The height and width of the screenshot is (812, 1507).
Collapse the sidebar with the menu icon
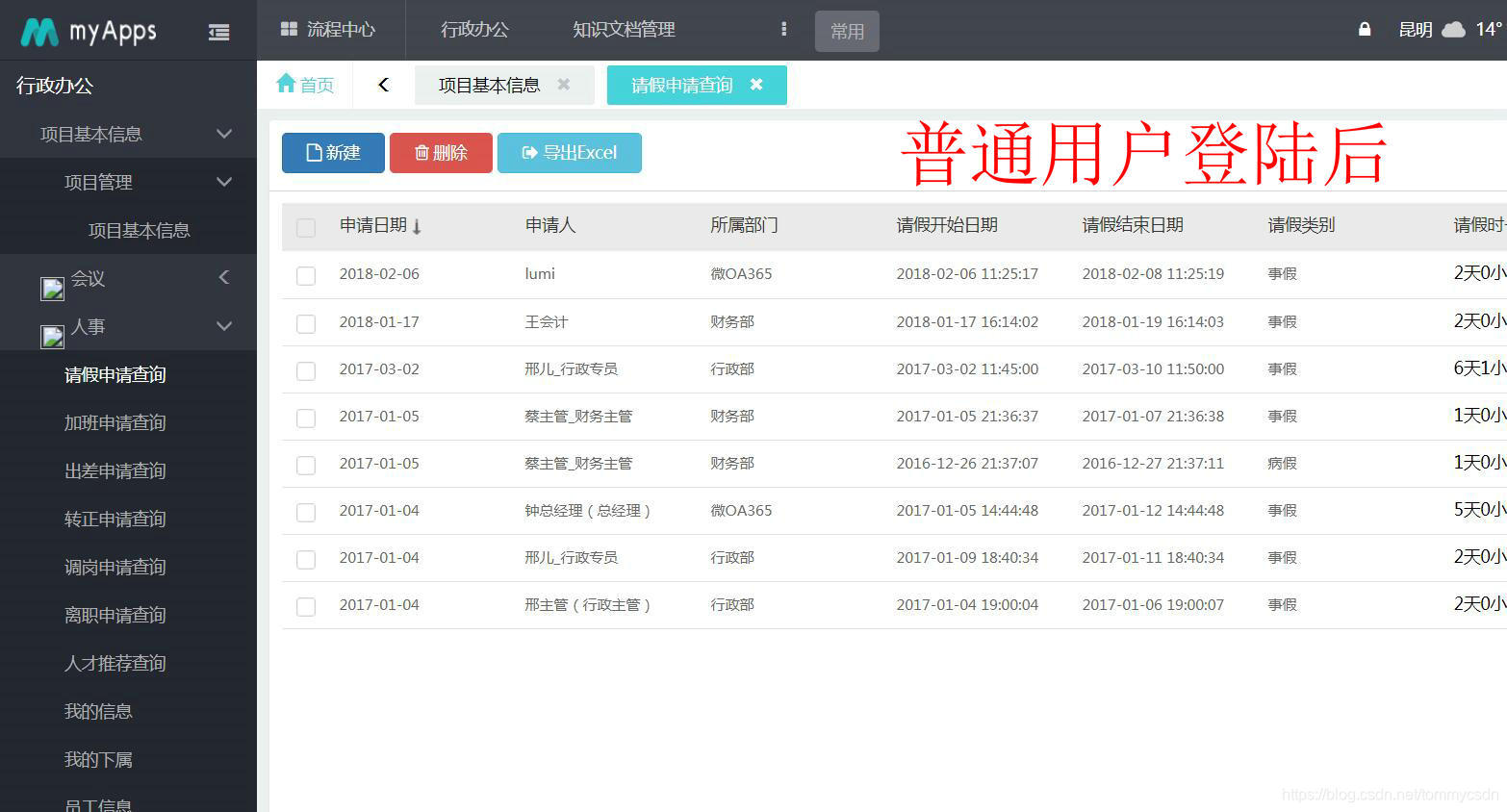point(219,32)
